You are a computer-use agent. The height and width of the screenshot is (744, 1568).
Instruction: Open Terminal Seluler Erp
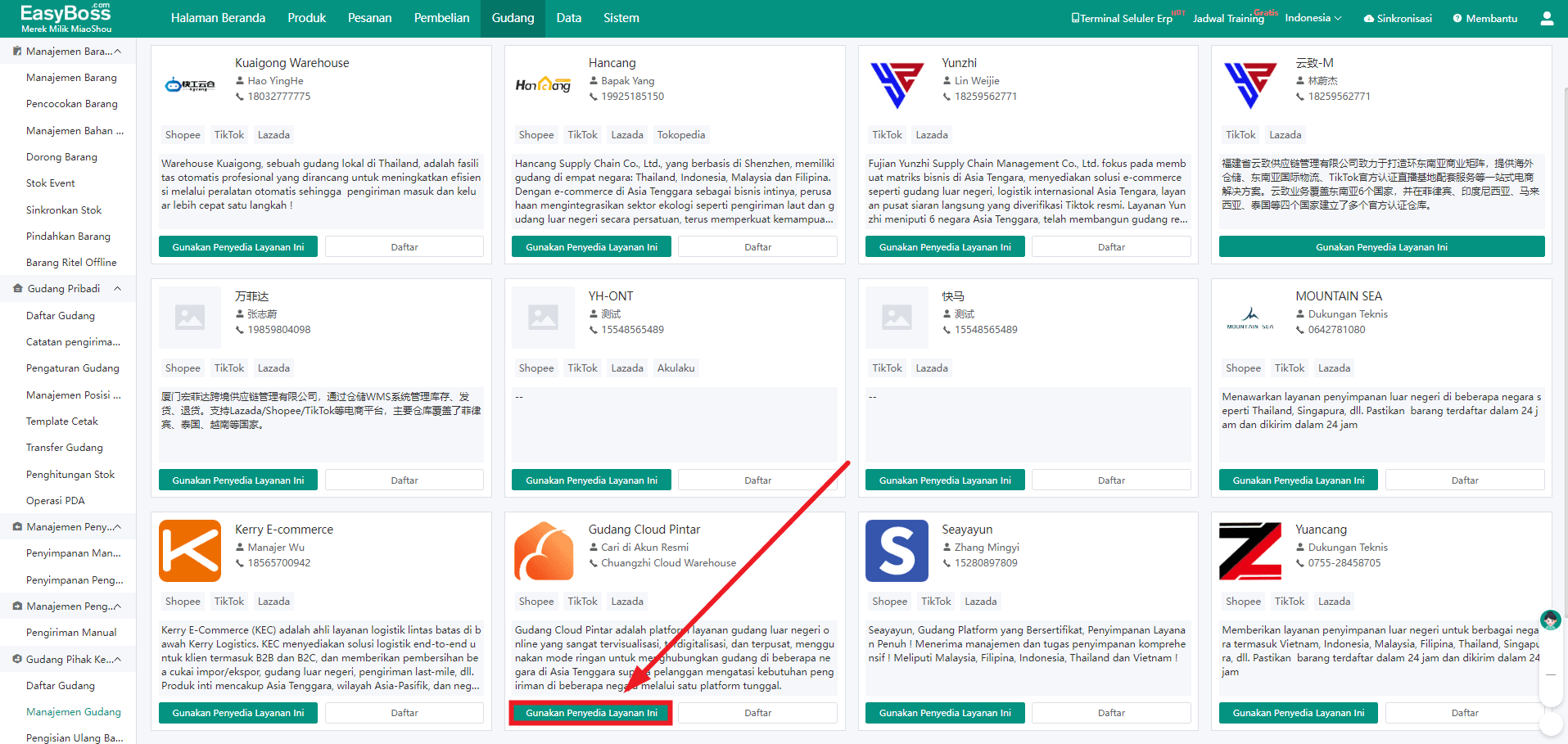pos(1122,18)
